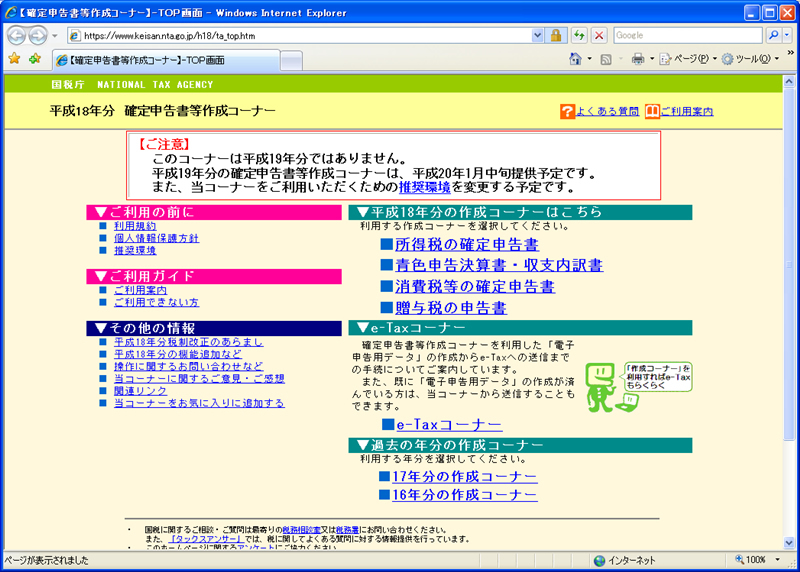This screenshot has width=800, height=572.
Task: Click the よくある質問 link
Action: [606, 111]
